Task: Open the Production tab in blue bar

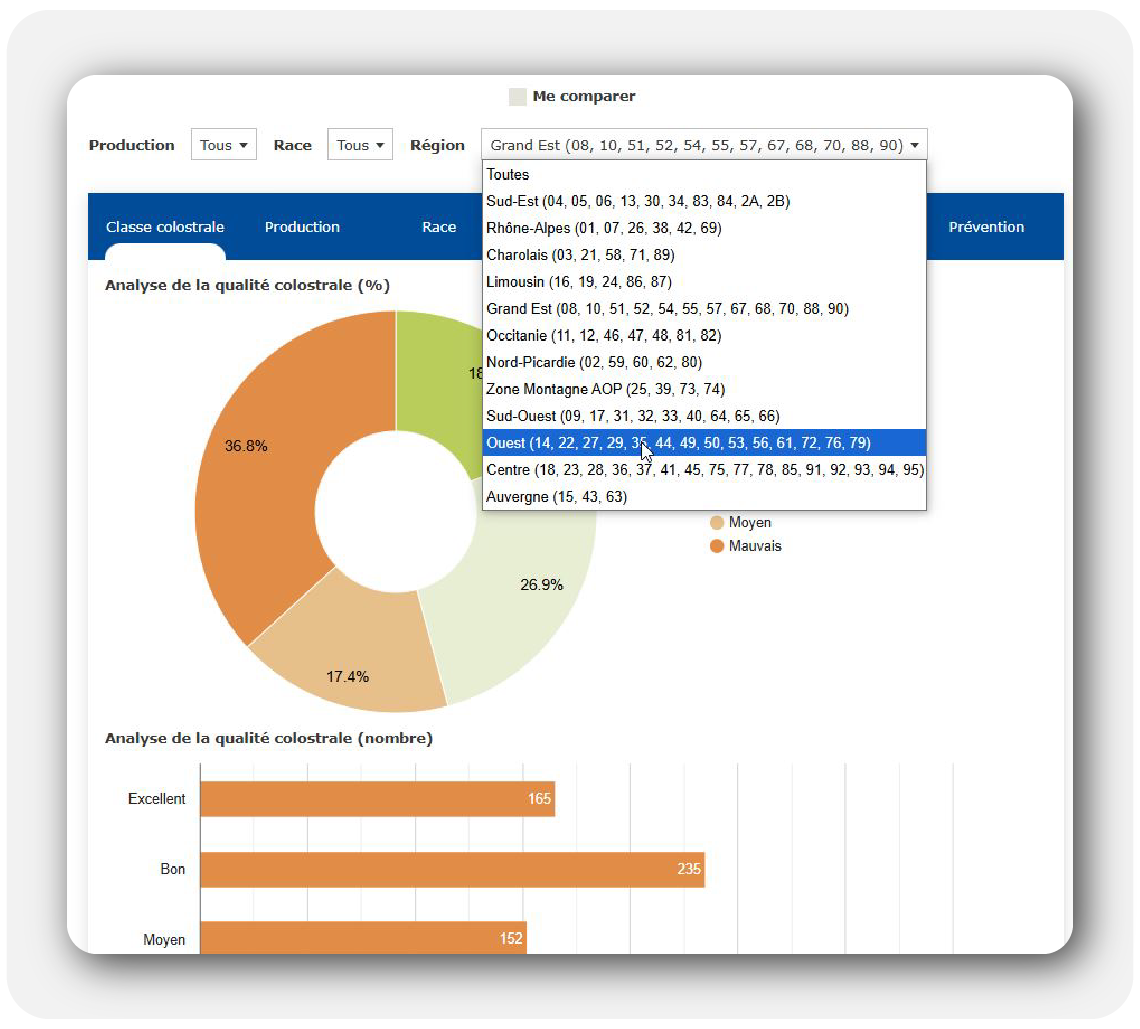Action: coord(302,227)
